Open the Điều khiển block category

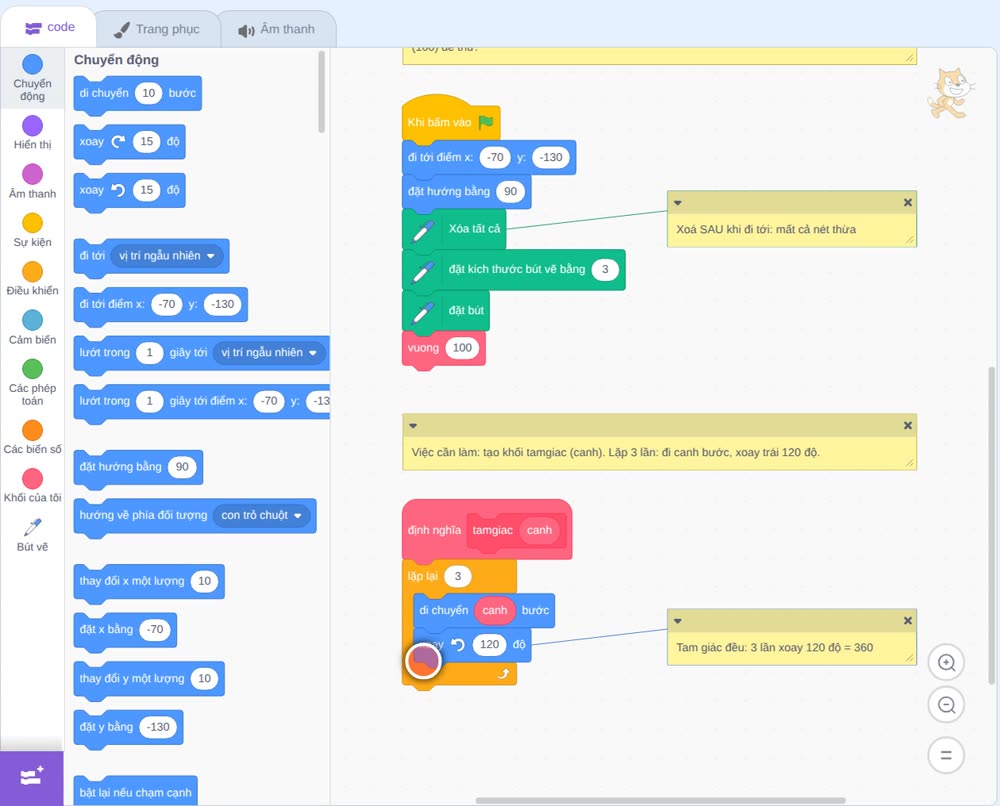(32, 279)
